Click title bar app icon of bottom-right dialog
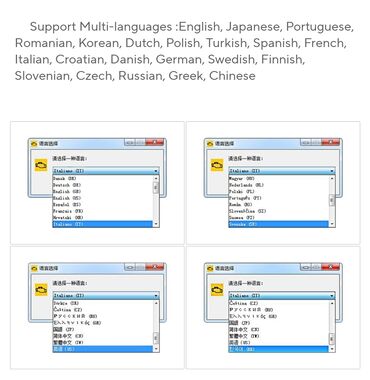 pos(210,268)
